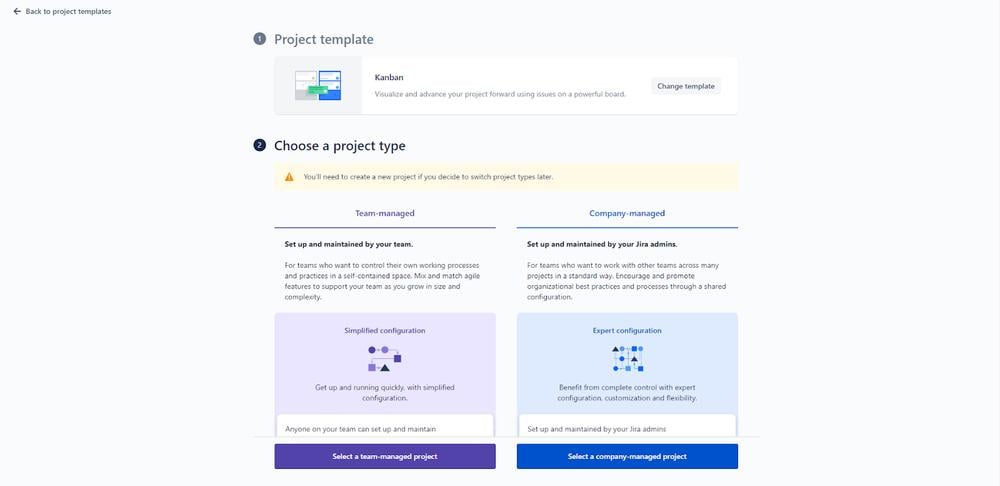This screenshot has width=1000, height=486.
Task: Click the step 1 number badge
Action: pos(260,39)
